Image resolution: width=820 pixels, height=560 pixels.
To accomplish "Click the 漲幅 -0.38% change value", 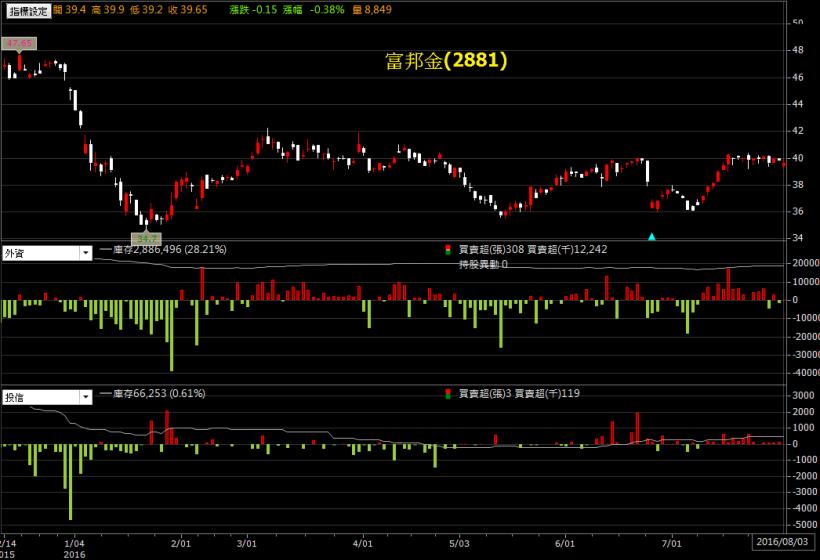I will pyautogui.click(x=314, y=9).
